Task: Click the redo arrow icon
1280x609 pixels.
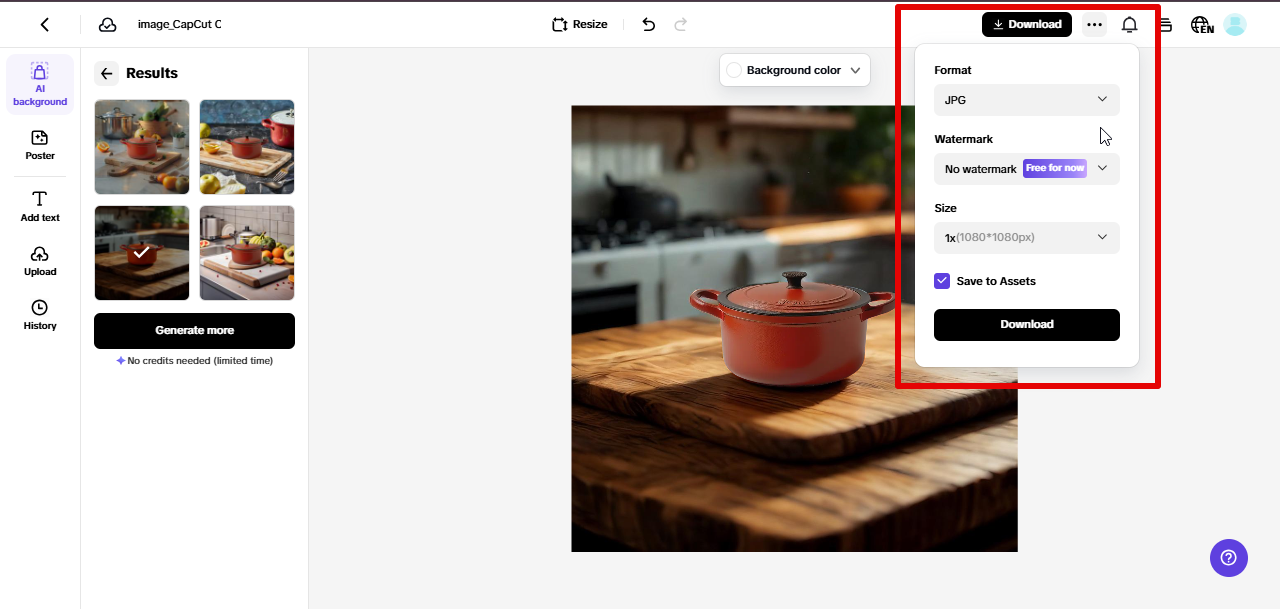Action: pyautogui.click(x=680, y=24)
